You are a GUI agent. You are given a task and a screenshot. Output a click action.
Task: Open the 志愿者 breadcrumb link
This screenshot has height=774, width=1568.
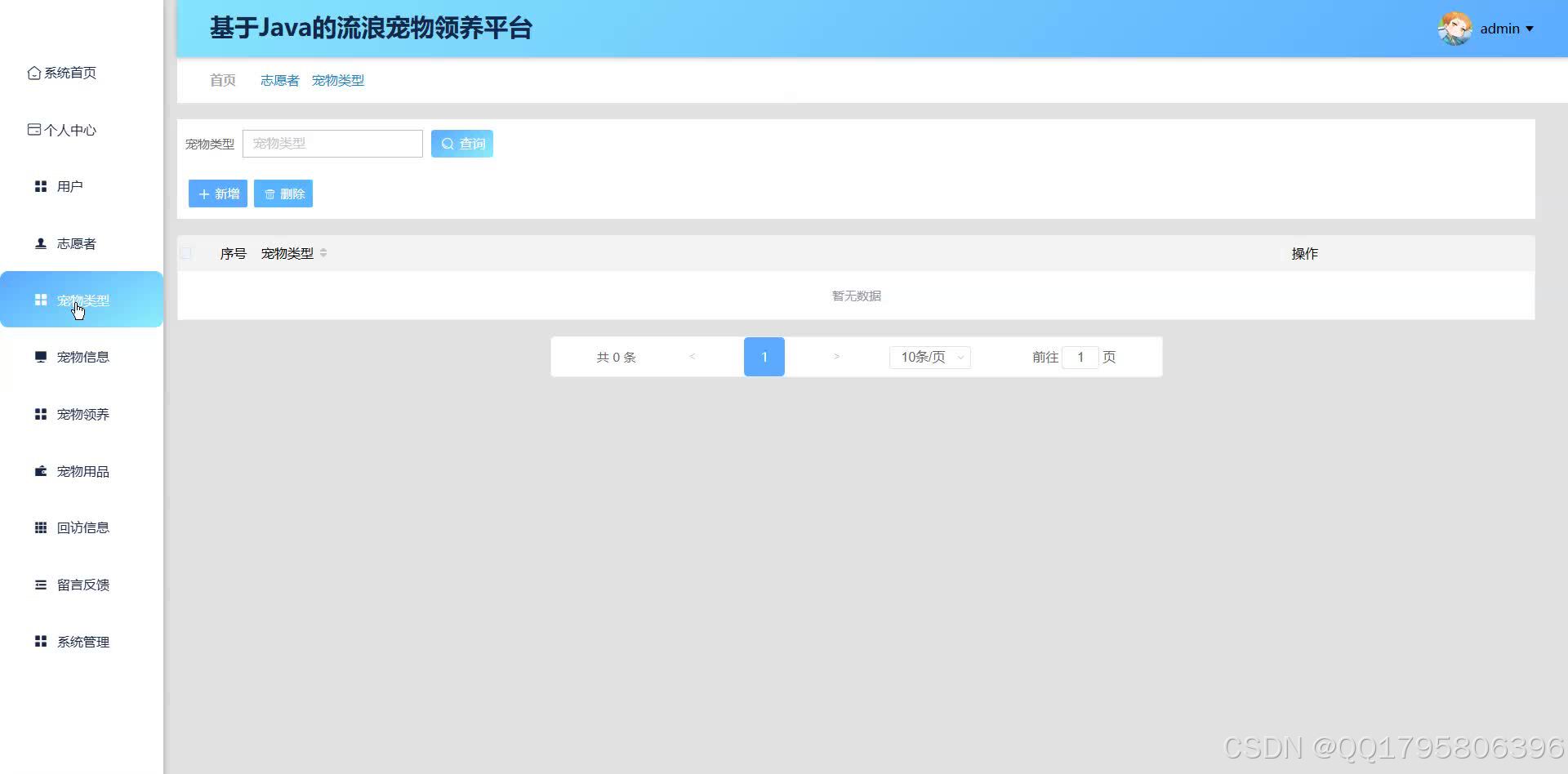pyautogui.click(x=278, y=80)
